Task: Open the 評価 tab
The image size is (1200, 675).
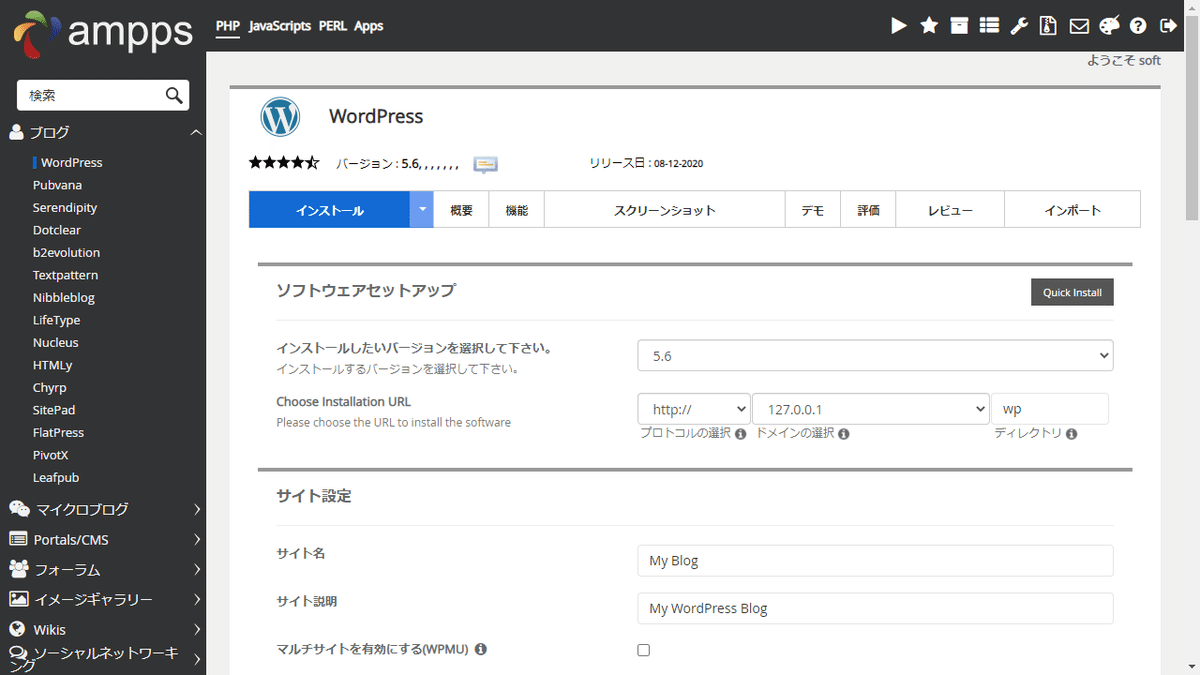Action: 868,210
